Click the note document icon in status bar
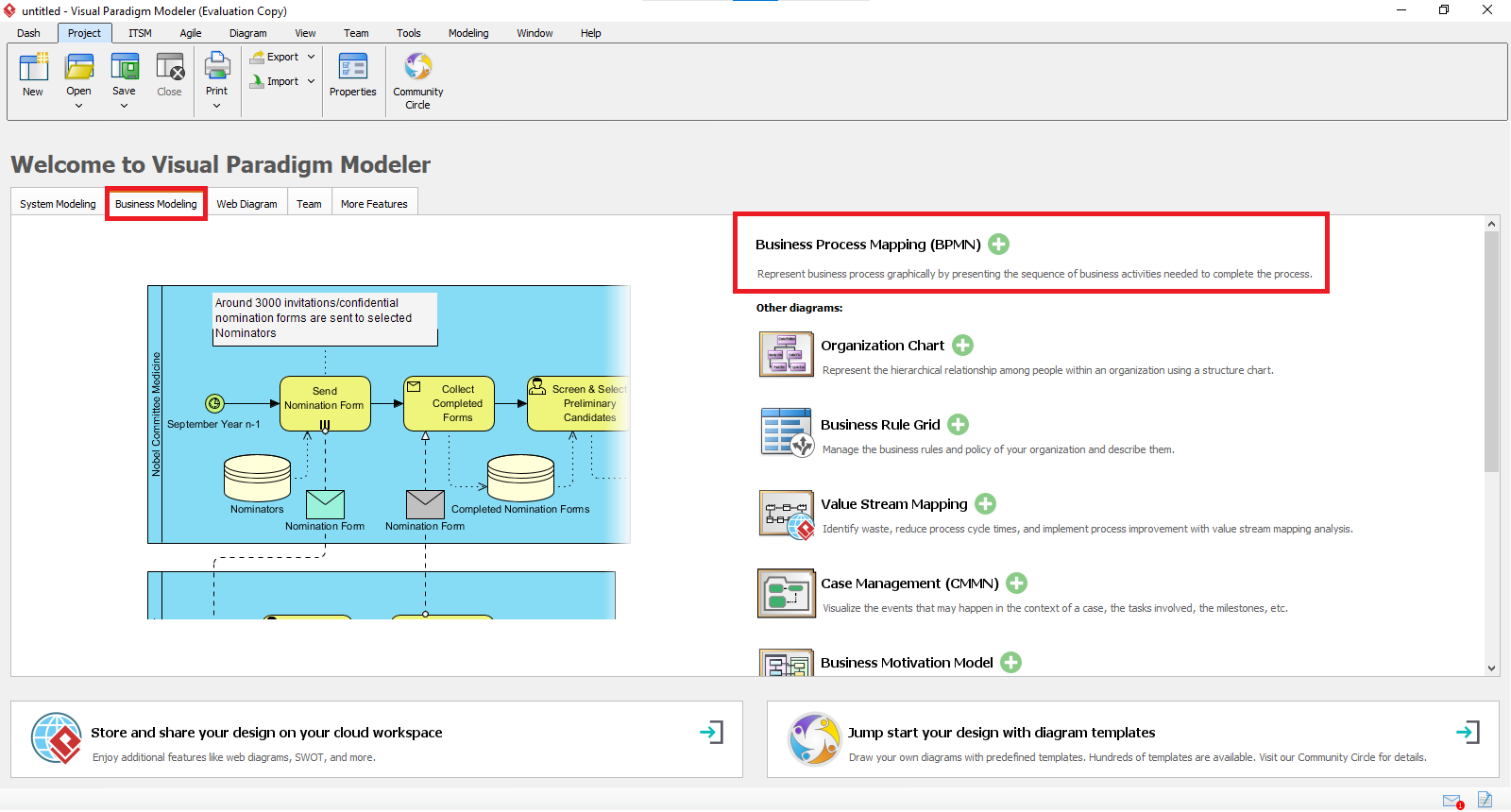 [x=1486, y=800]
